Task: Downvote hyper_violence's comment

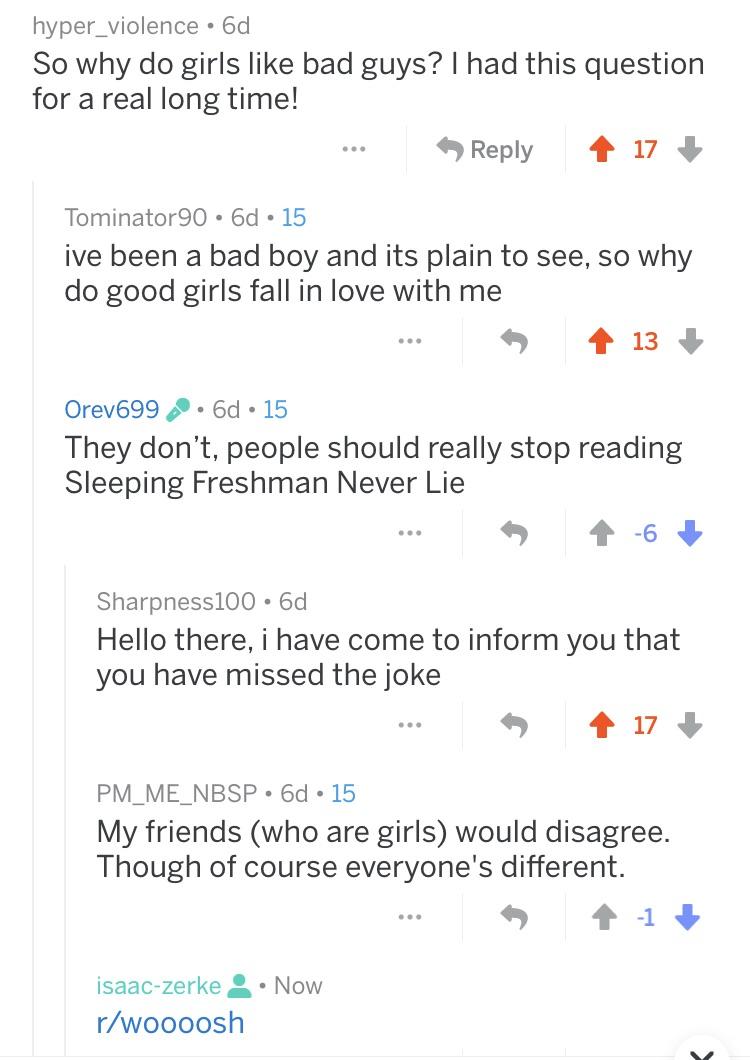Action: 690,150
